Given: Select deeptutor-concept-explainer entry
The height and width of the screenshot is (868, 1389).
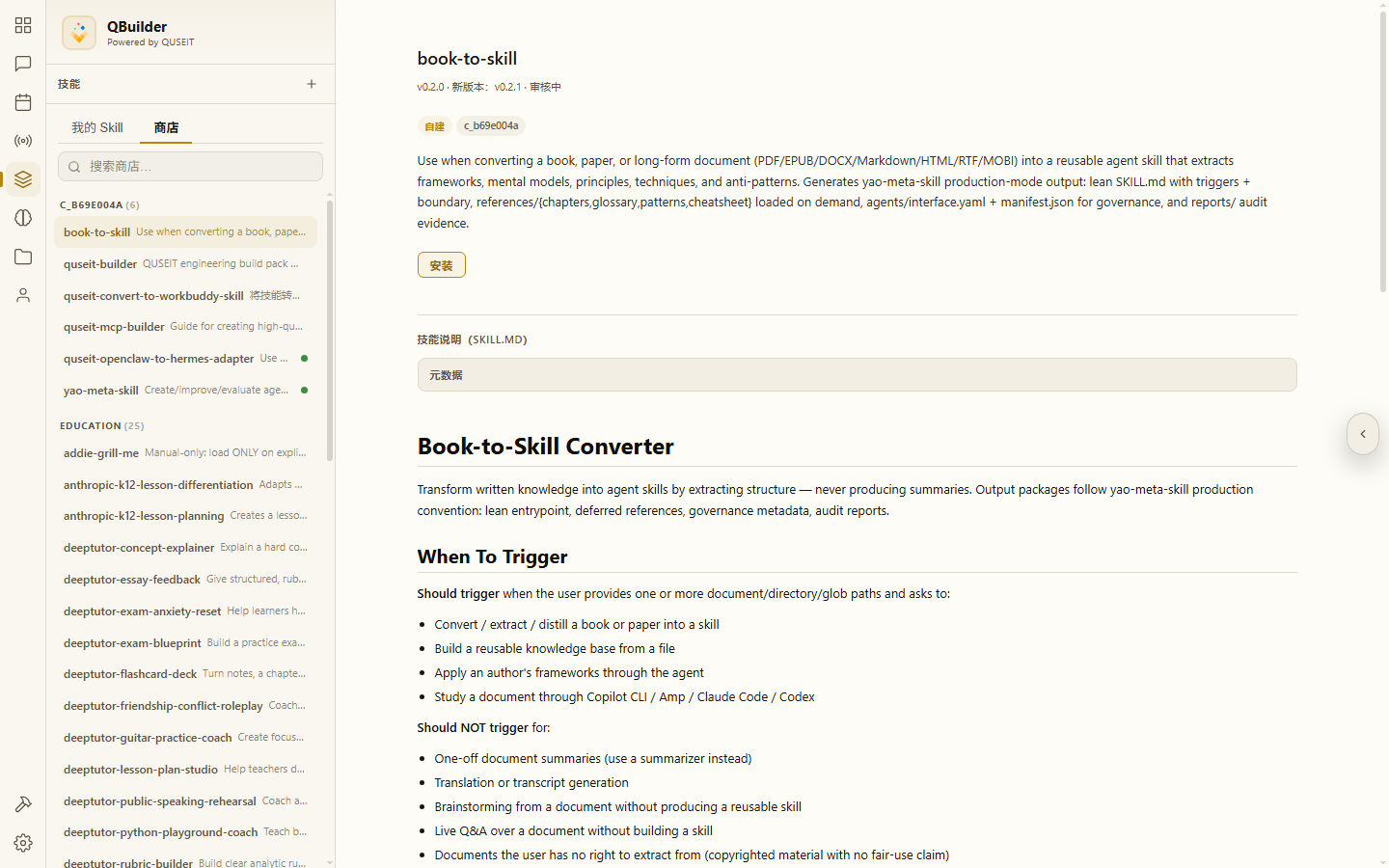Looking at the screenshot, I should click(185, 548).
